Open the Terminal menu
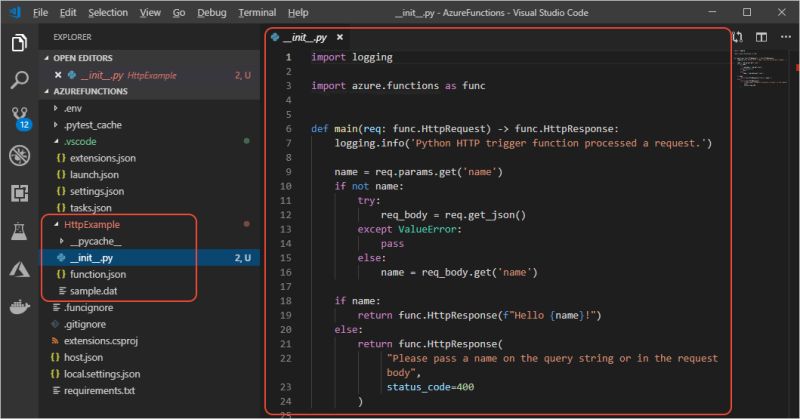 pos(257,13)
